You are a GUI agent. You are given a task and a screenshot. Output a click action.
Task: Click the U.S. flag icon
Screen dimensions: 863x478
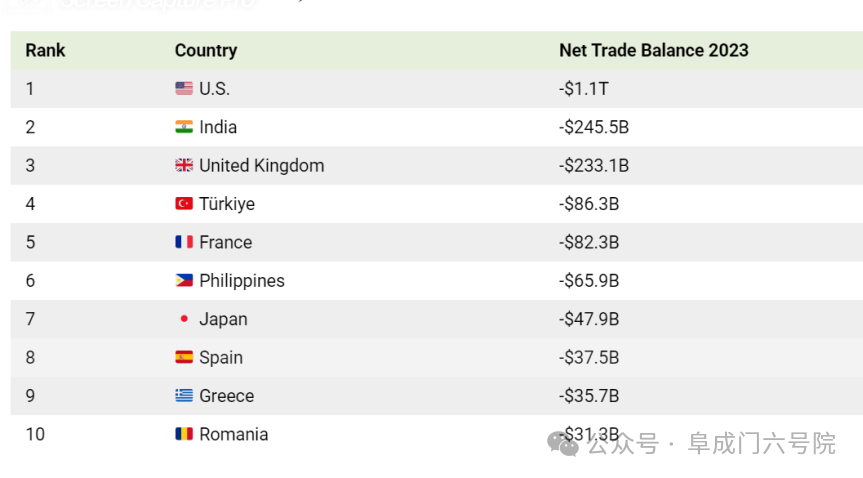184,89
